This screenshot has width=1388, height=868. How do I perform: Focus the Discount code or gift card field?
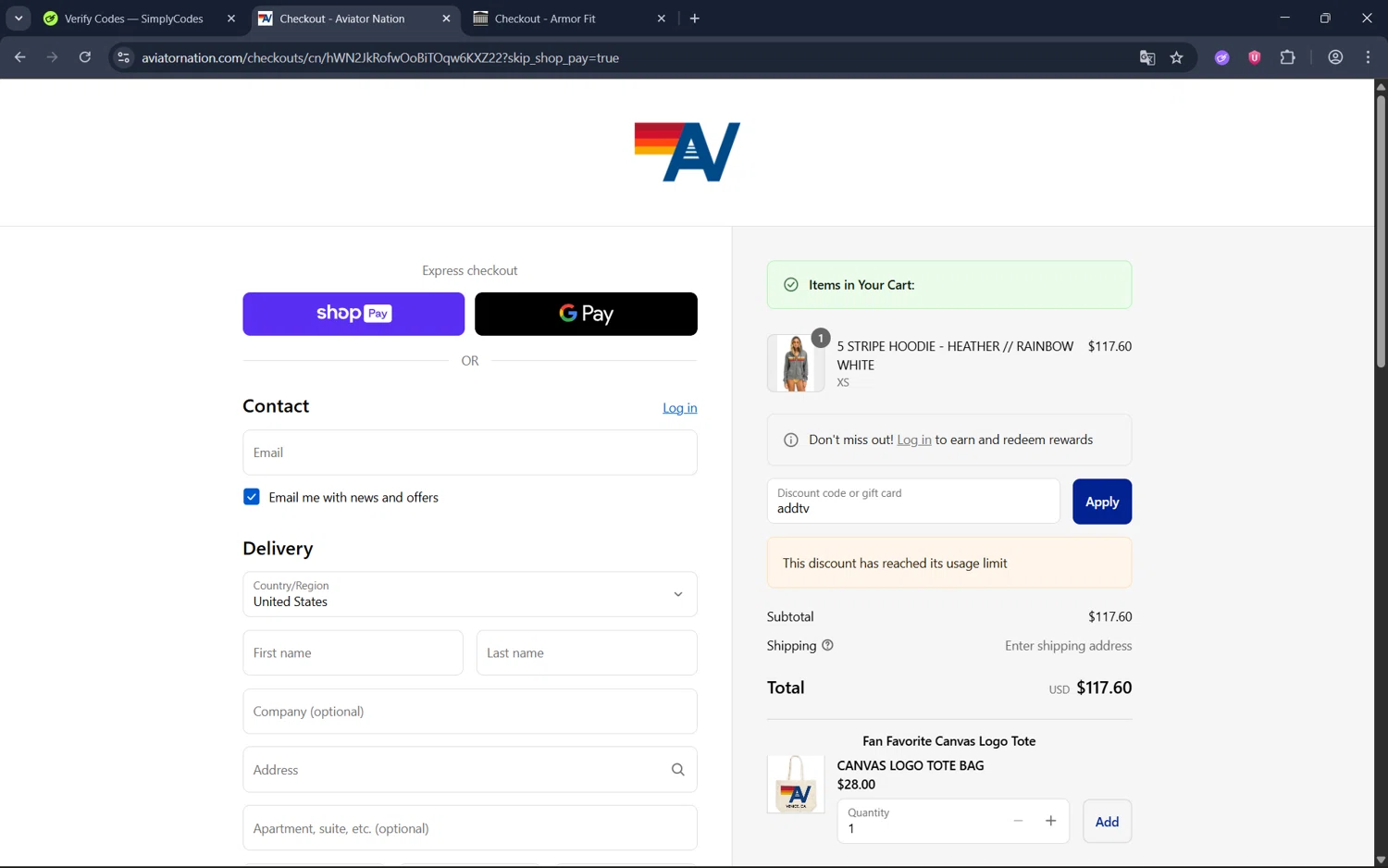(913, 502)
